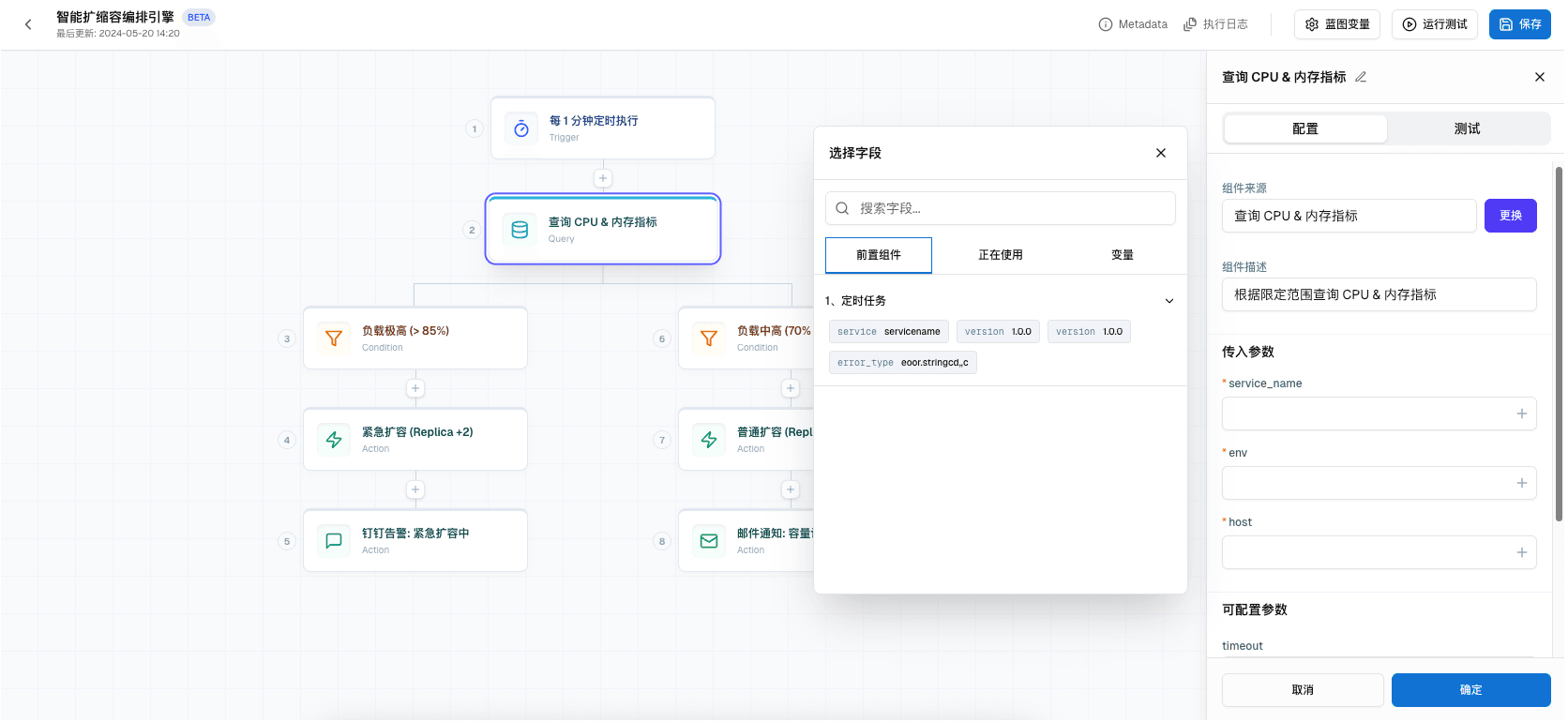
Task: Click the 更换 button
Action: pyautogui.click(x=1510, y=216)
